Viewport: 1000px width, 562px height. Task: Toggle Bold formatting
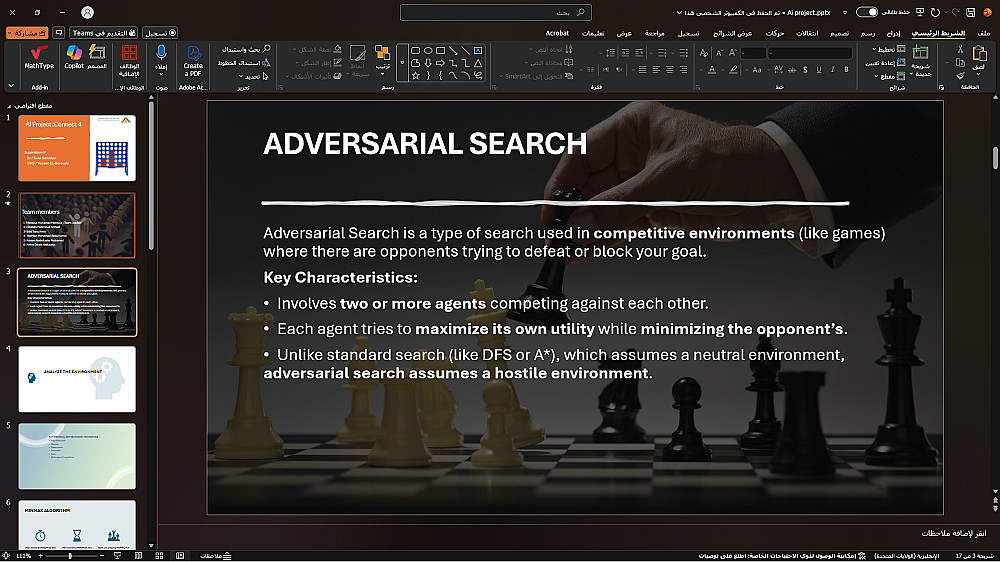point(846,70)
